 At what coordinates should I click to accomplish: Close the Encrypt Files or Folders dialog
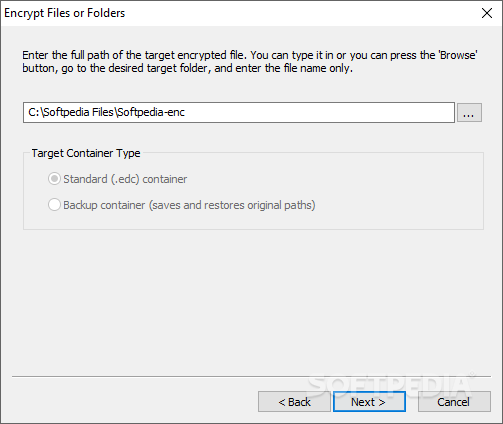[487, 13]
